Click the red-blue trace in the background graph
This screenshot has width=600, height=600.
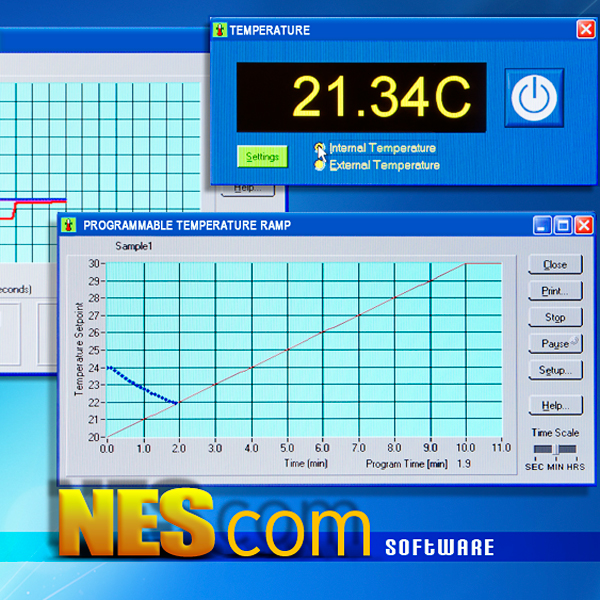point(33,209)
